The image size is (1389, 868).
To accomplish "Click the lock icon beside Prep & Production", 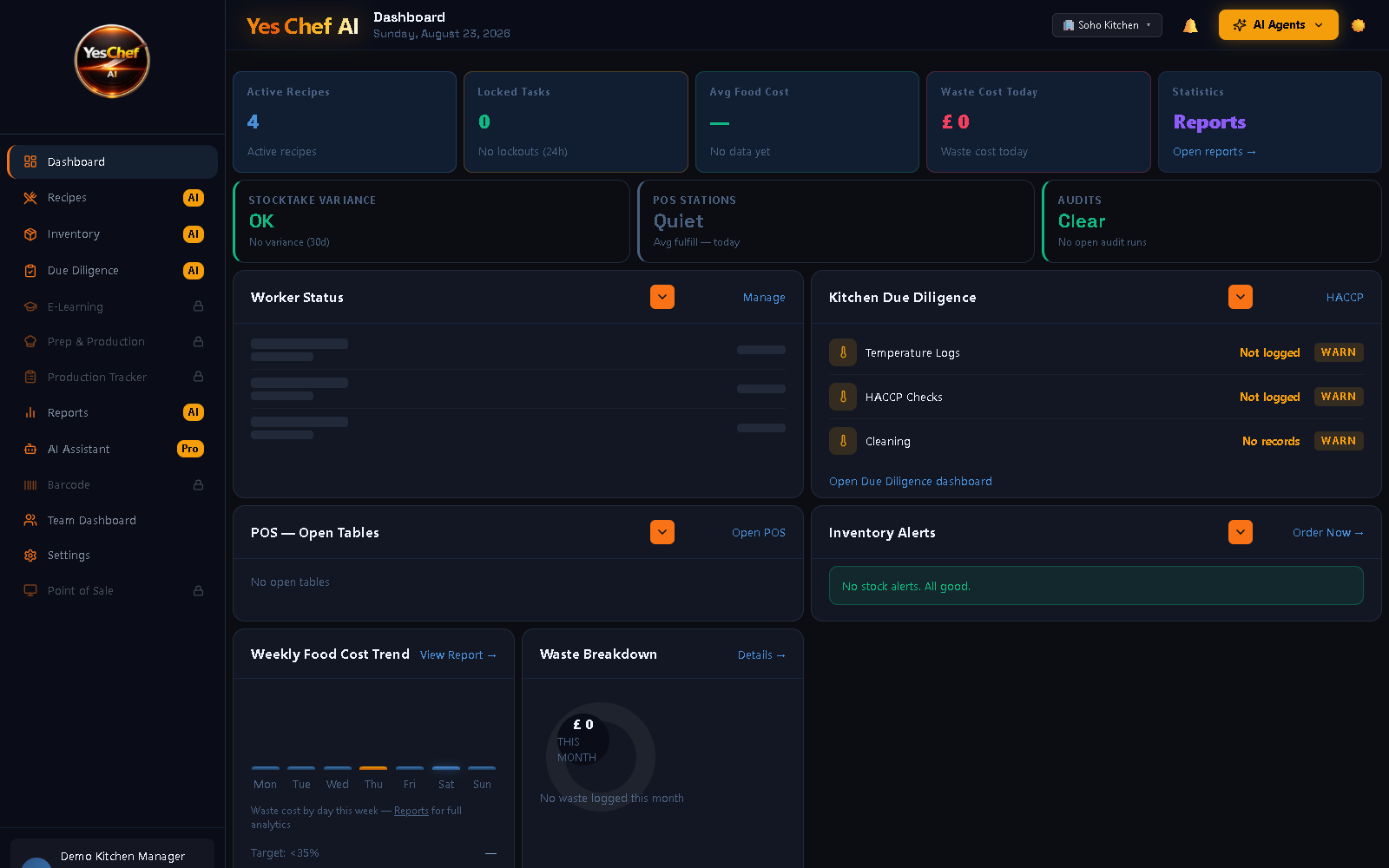I will pyautogui.click(x=198, y=342).
